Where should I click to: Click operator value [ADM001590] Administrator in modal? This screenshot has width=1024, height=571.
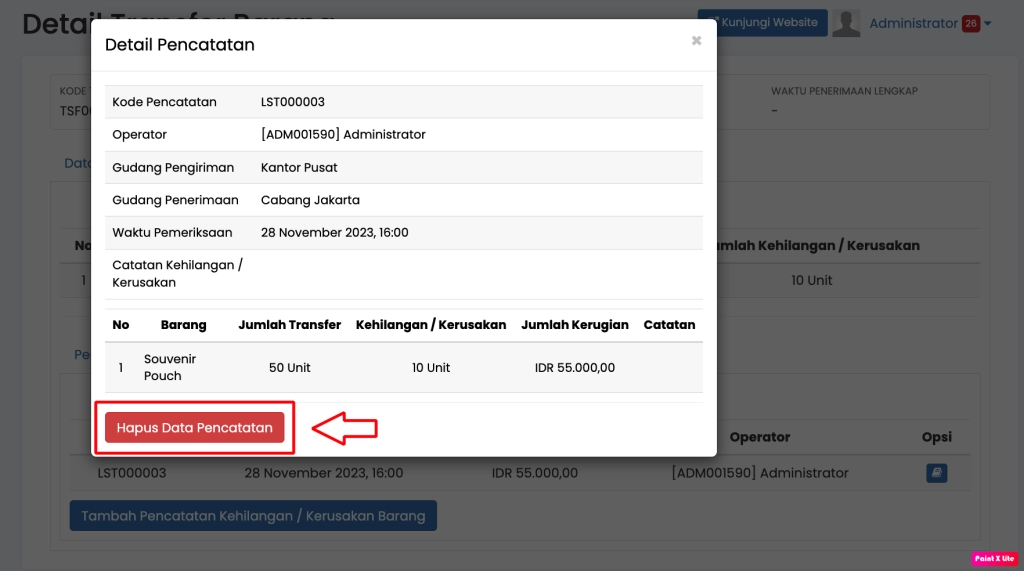point(343,135)
